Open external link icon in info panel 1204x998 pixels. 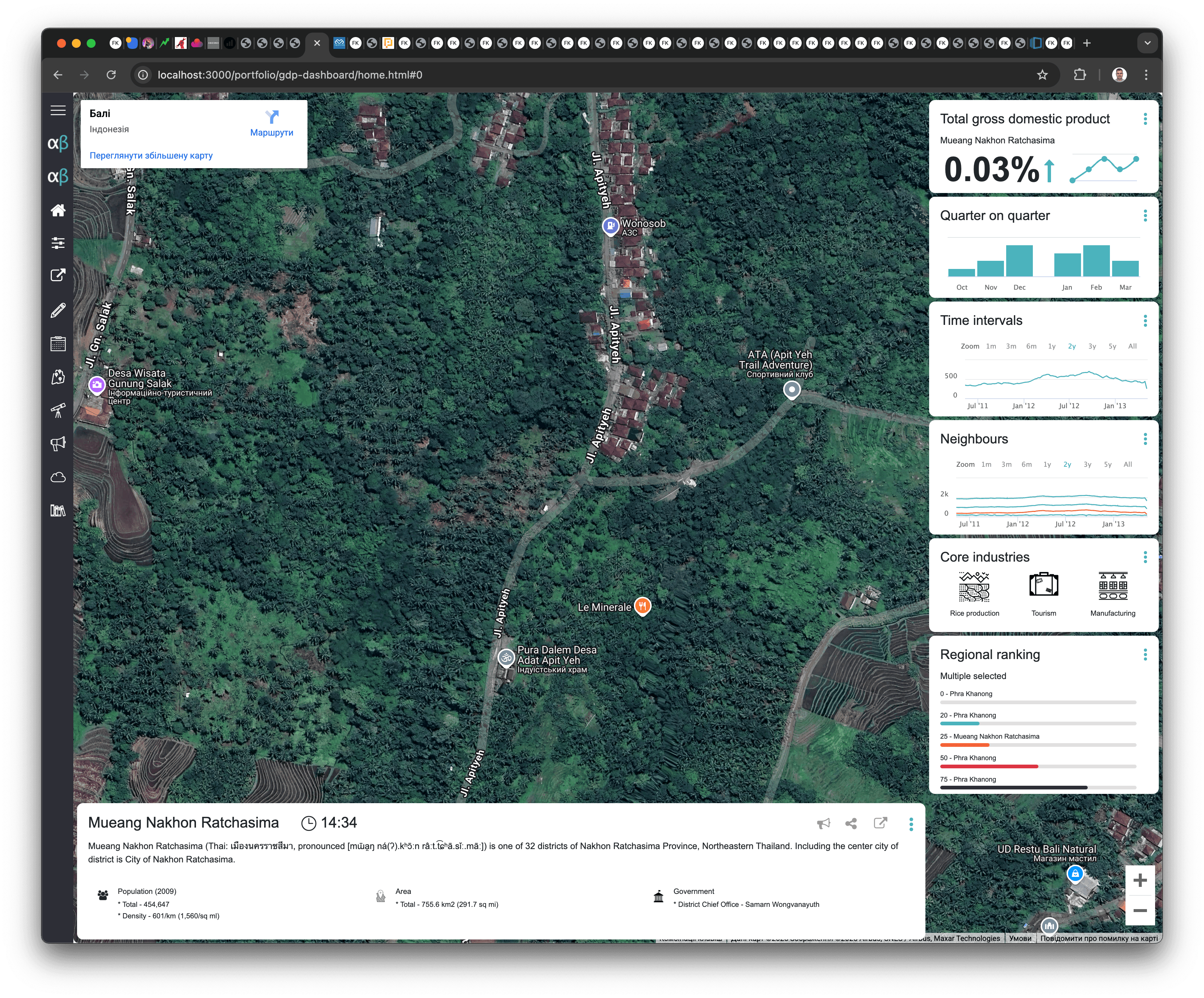pos(881,823)
